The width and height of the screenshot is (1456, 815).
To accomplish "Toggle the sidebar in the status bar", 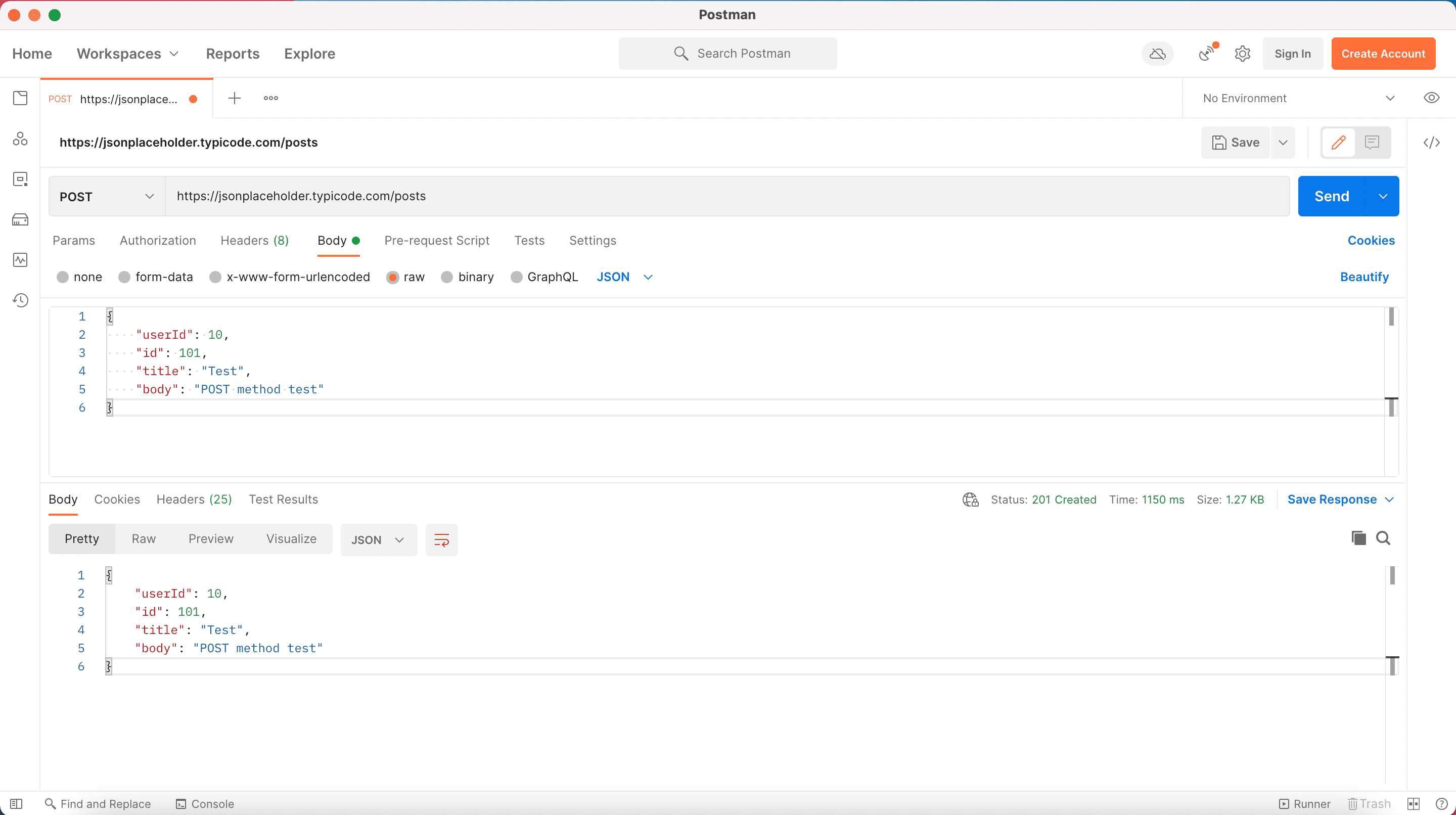I will coord(16,804).
